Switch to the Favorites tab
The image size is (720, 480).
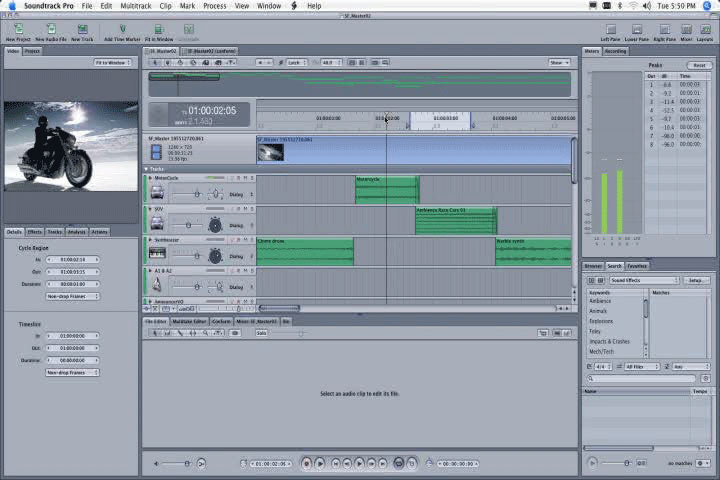[x=637, y=266]
